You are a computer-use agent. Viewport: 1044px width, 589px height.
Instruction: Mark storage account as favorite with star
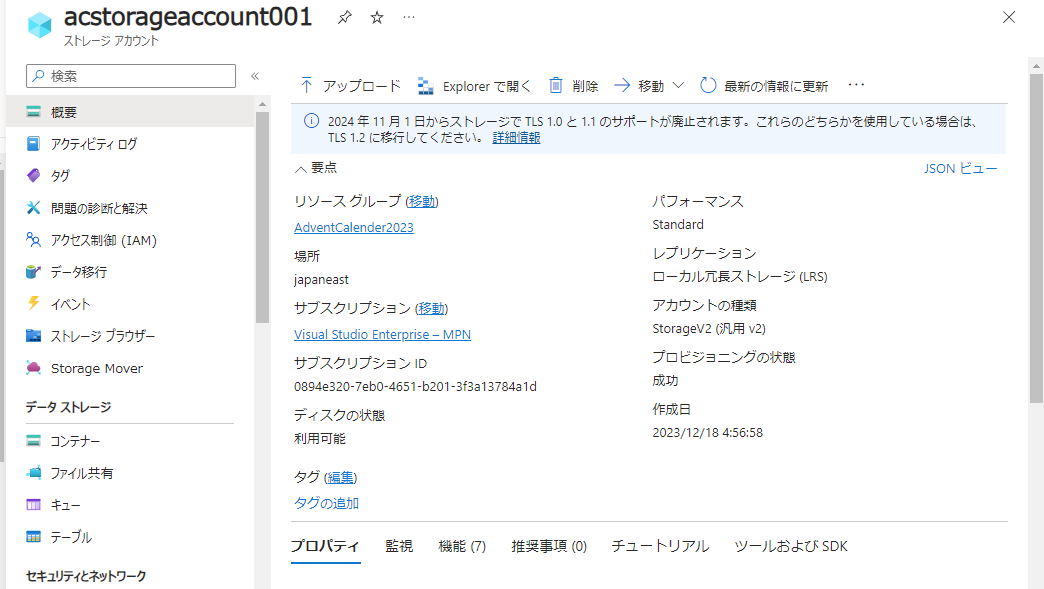(377, 17)
